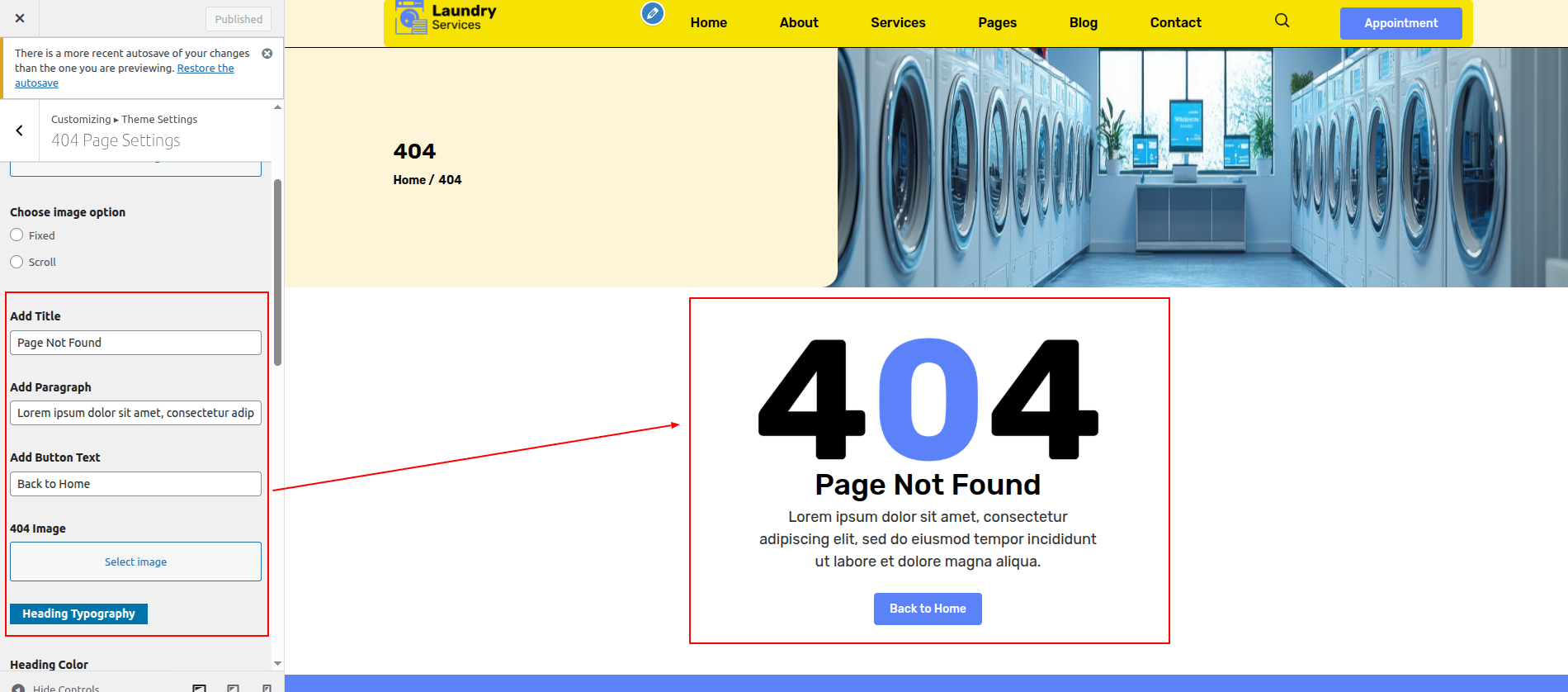
Task: Switch to desktop preview device icon
Action: pyautogui.click(x=199, y=687)
